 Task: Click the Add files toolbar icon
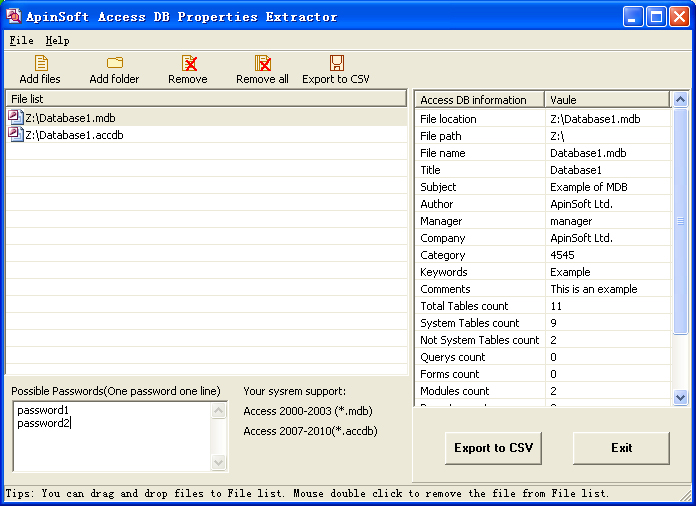40,64
